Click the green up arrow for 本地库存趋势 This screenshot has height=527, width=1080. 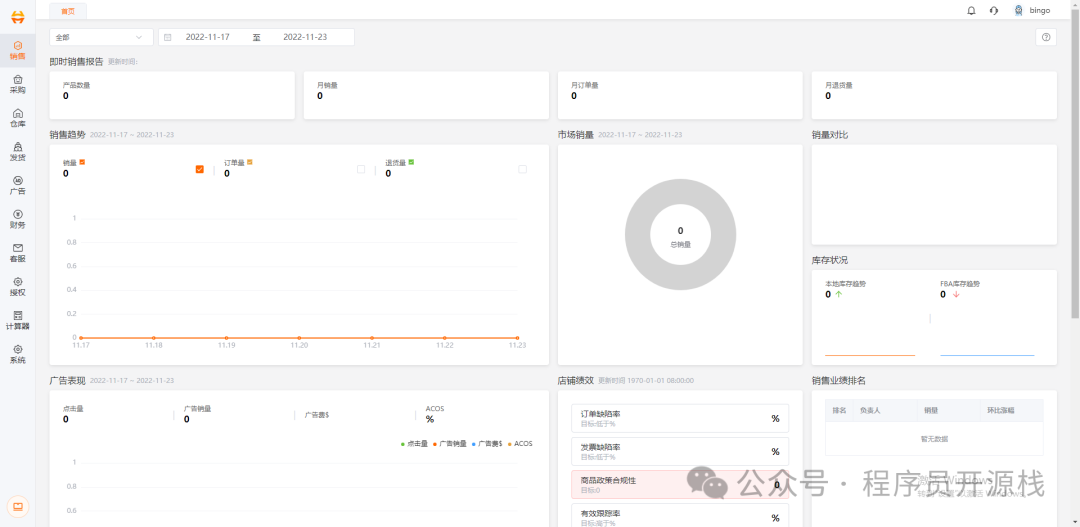pos(838,294)
